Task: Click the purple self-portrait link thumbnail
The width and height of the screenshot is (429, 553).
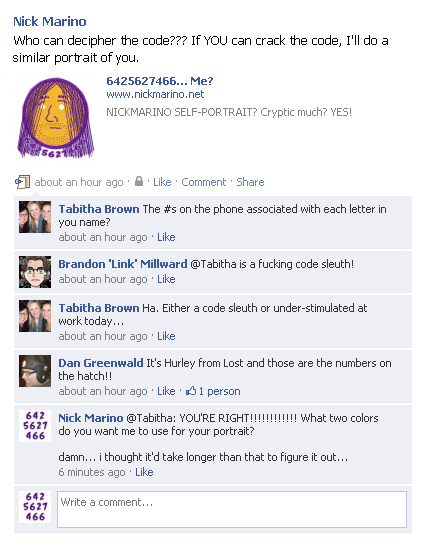Action: coord(55,118)
